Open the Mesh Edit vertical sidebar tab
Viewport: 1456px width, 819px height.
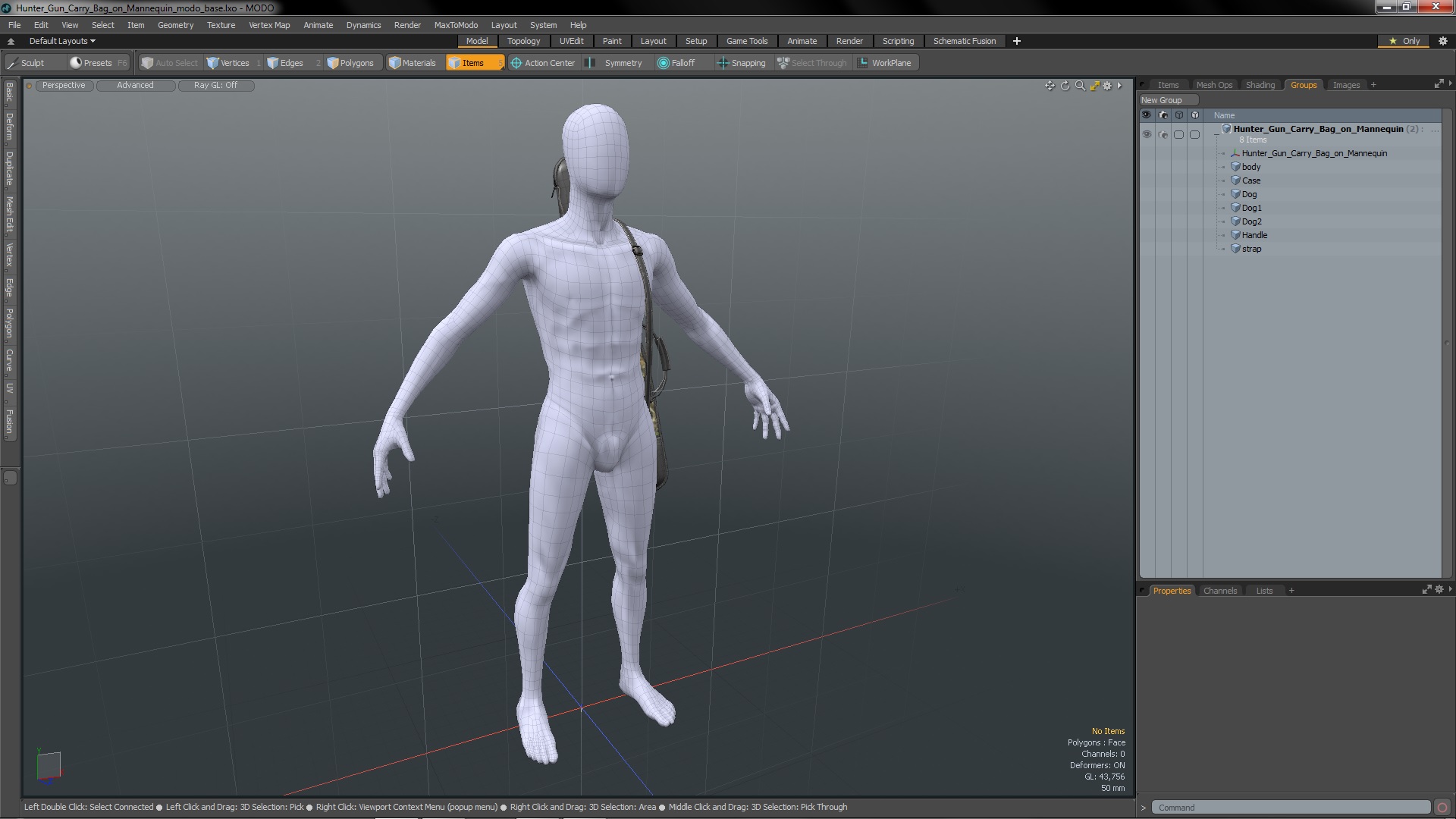(x=9, y=215)
